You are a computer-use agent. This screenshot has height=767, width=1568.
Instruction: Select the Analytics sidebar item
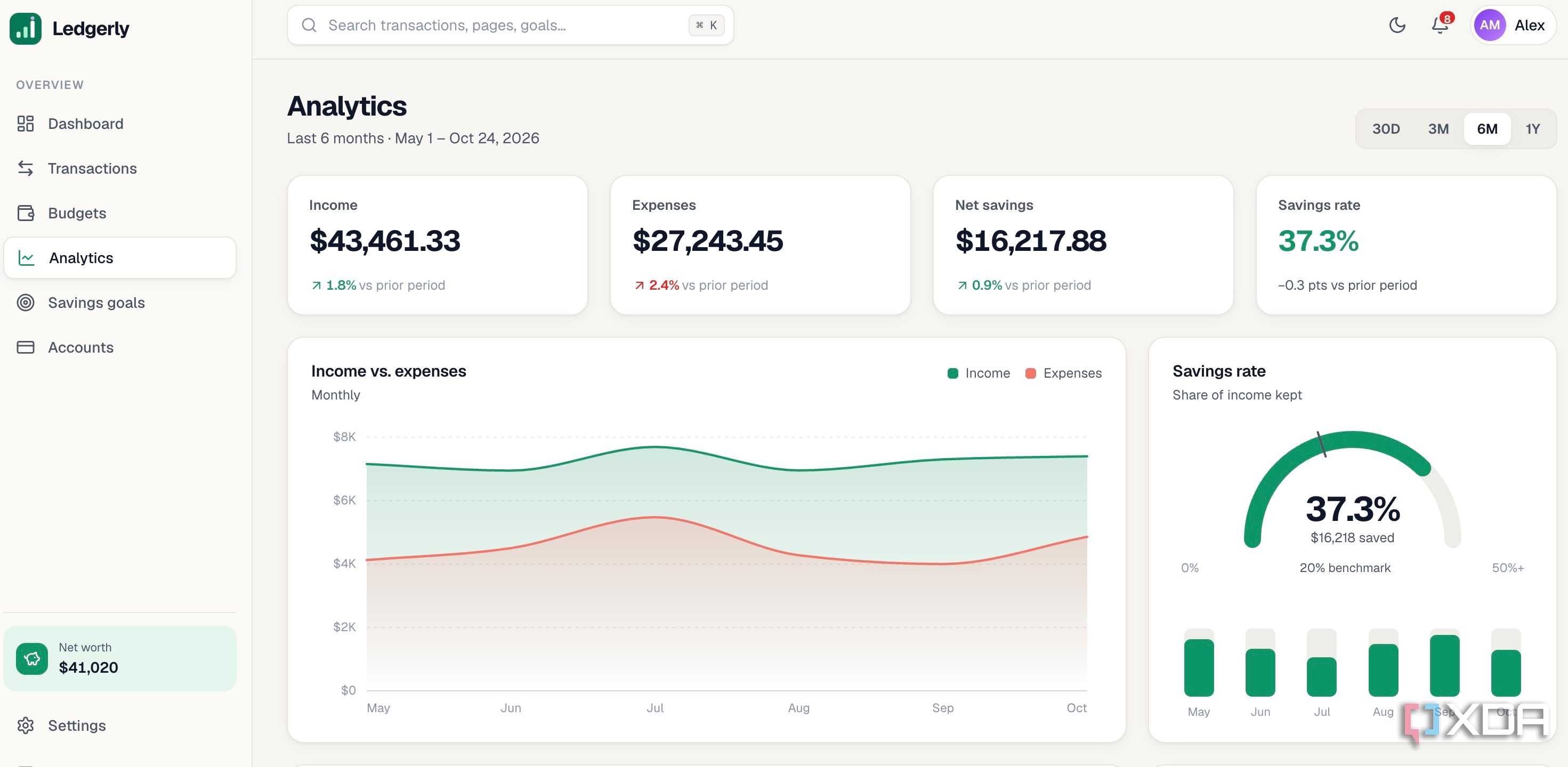point(120,258)
